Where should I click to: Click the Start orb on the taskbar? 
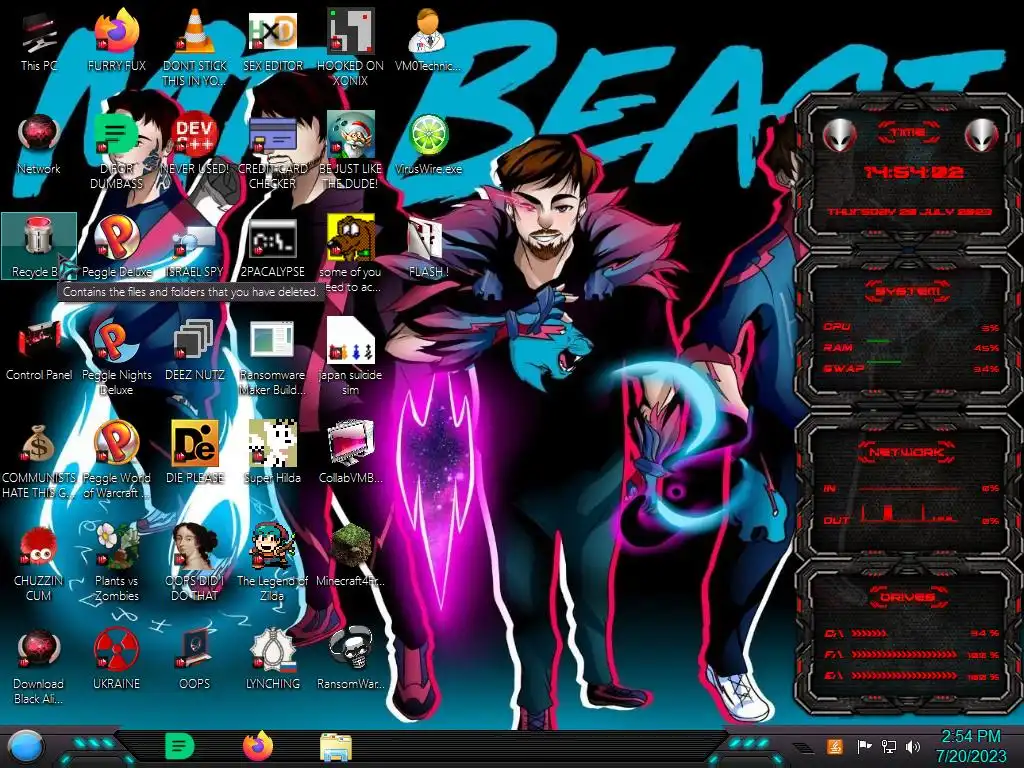click(25, 746)
